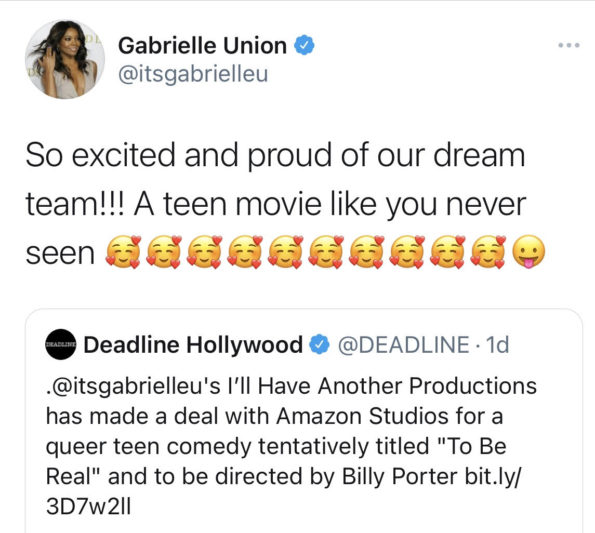Click the Gabrielle Union display name
Image resolution: width=595 pixels, height=533 pixels.
[202, 46]
